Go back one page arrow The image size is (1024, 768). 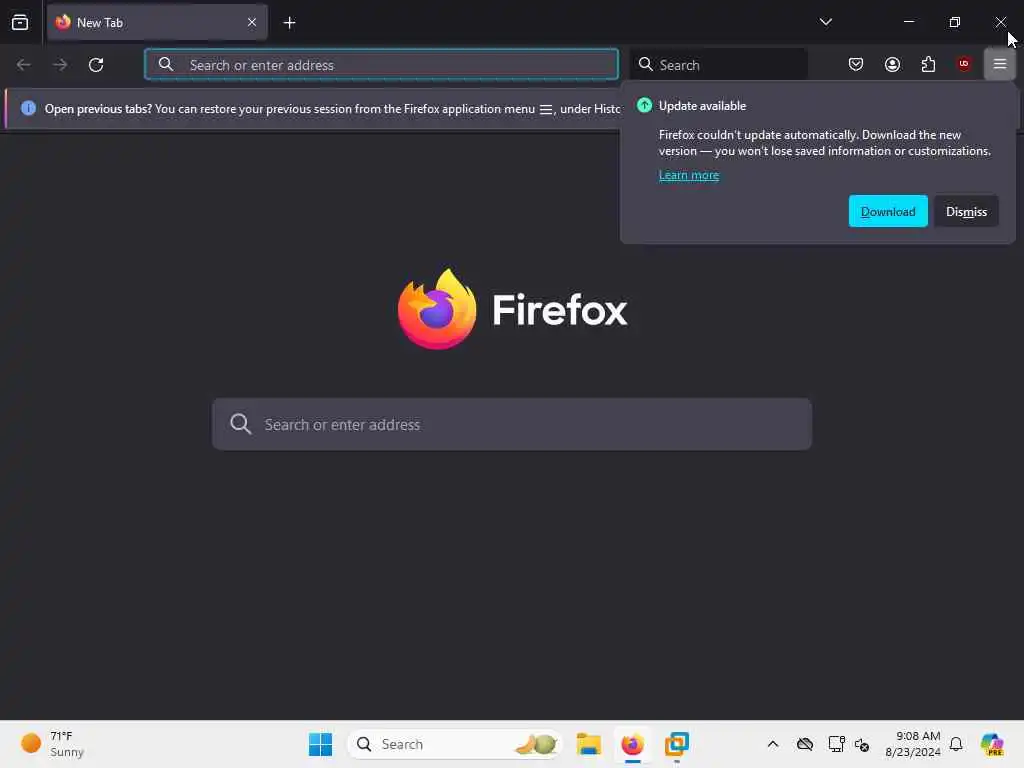click(24, 65)
